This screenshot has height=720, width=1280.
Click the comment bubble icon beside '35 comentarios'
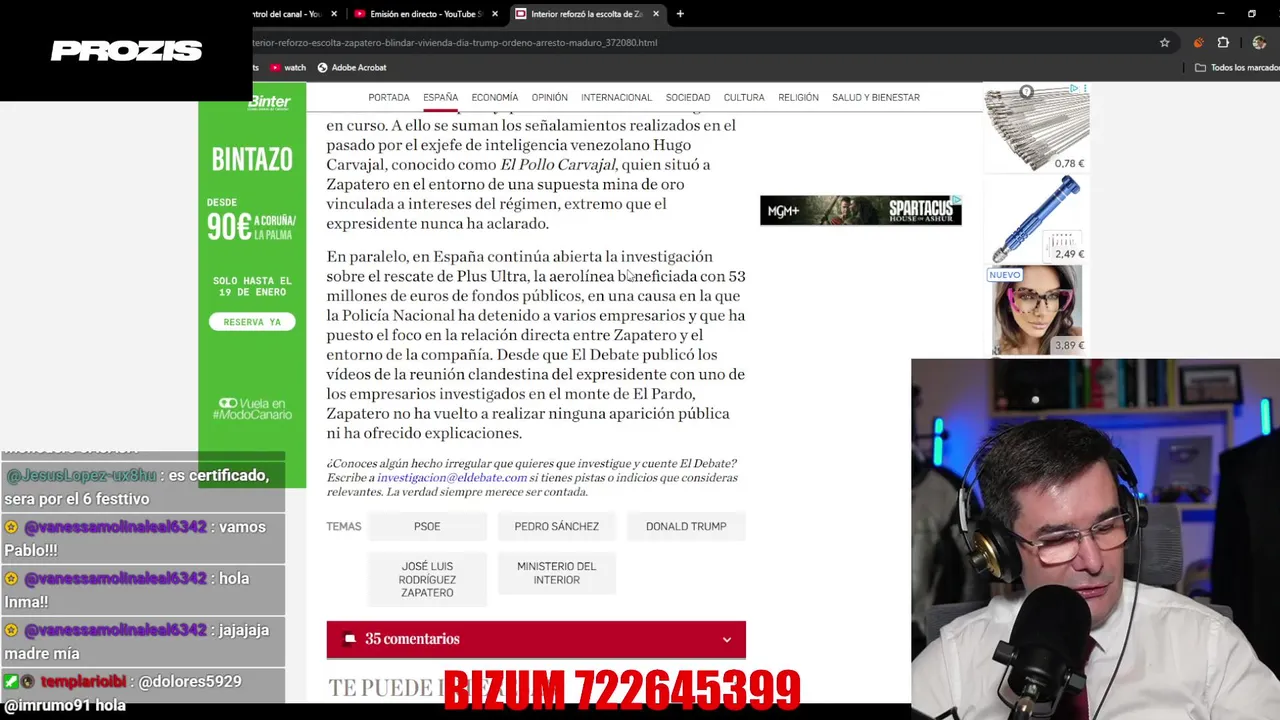pos(349,639)
